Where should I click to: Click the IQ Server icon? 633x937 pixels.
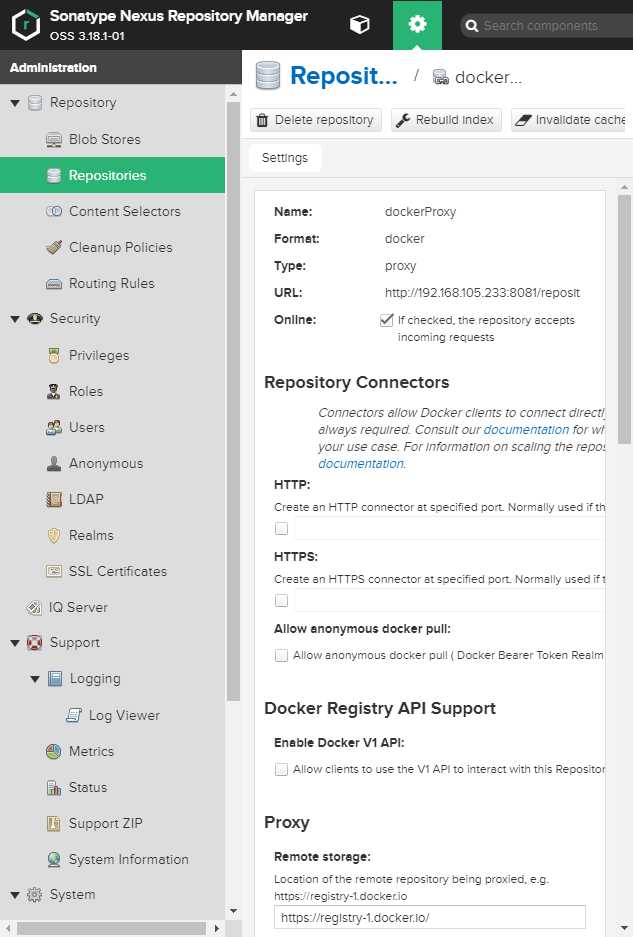[34, 608]
